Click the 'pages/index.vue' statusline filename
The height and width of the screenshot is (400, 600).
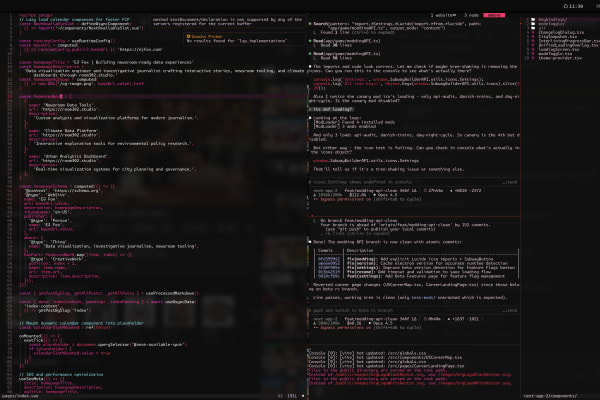20,396
